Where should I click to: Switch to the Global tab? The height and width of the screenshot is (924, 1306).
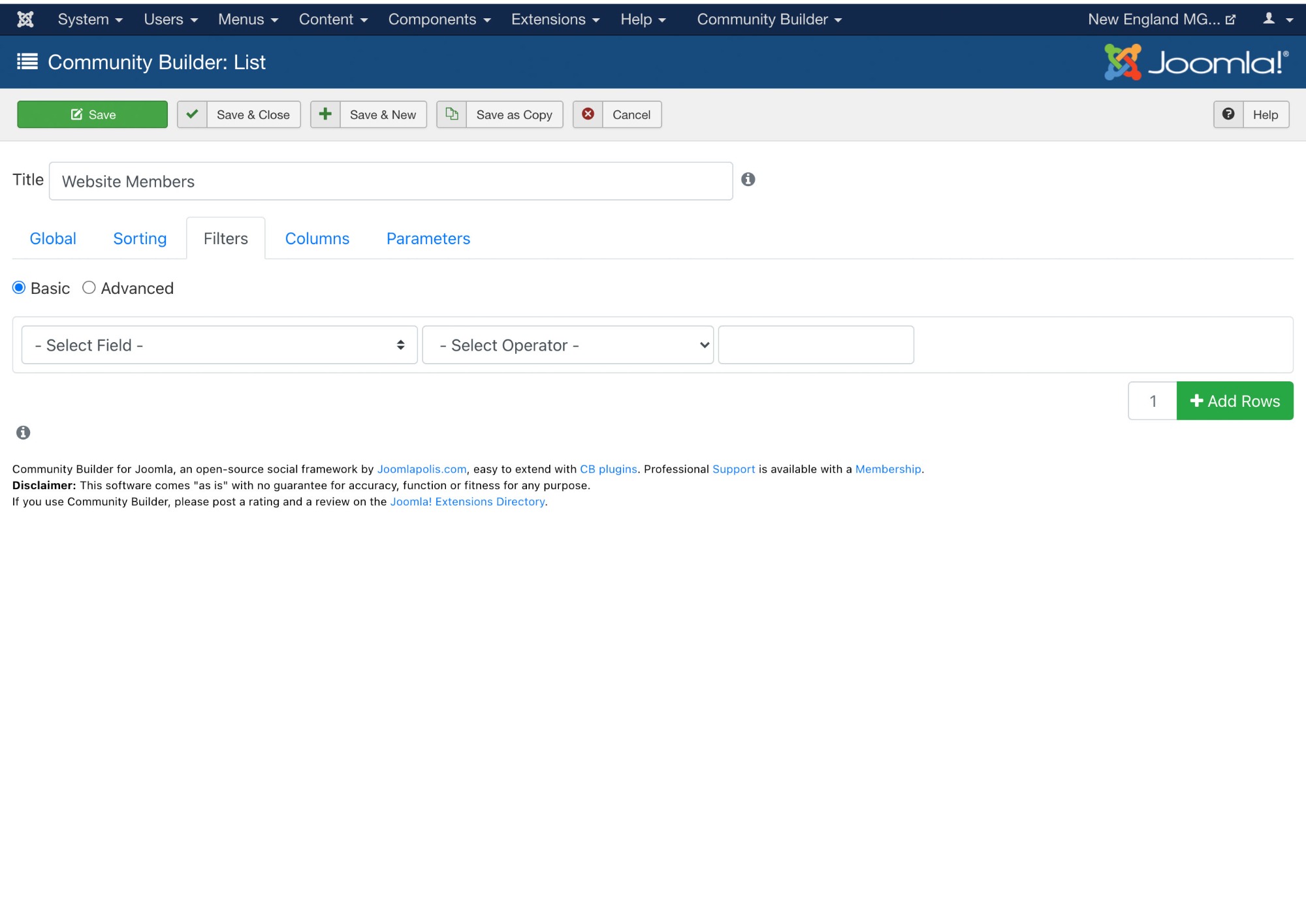(x=53, y=238)
